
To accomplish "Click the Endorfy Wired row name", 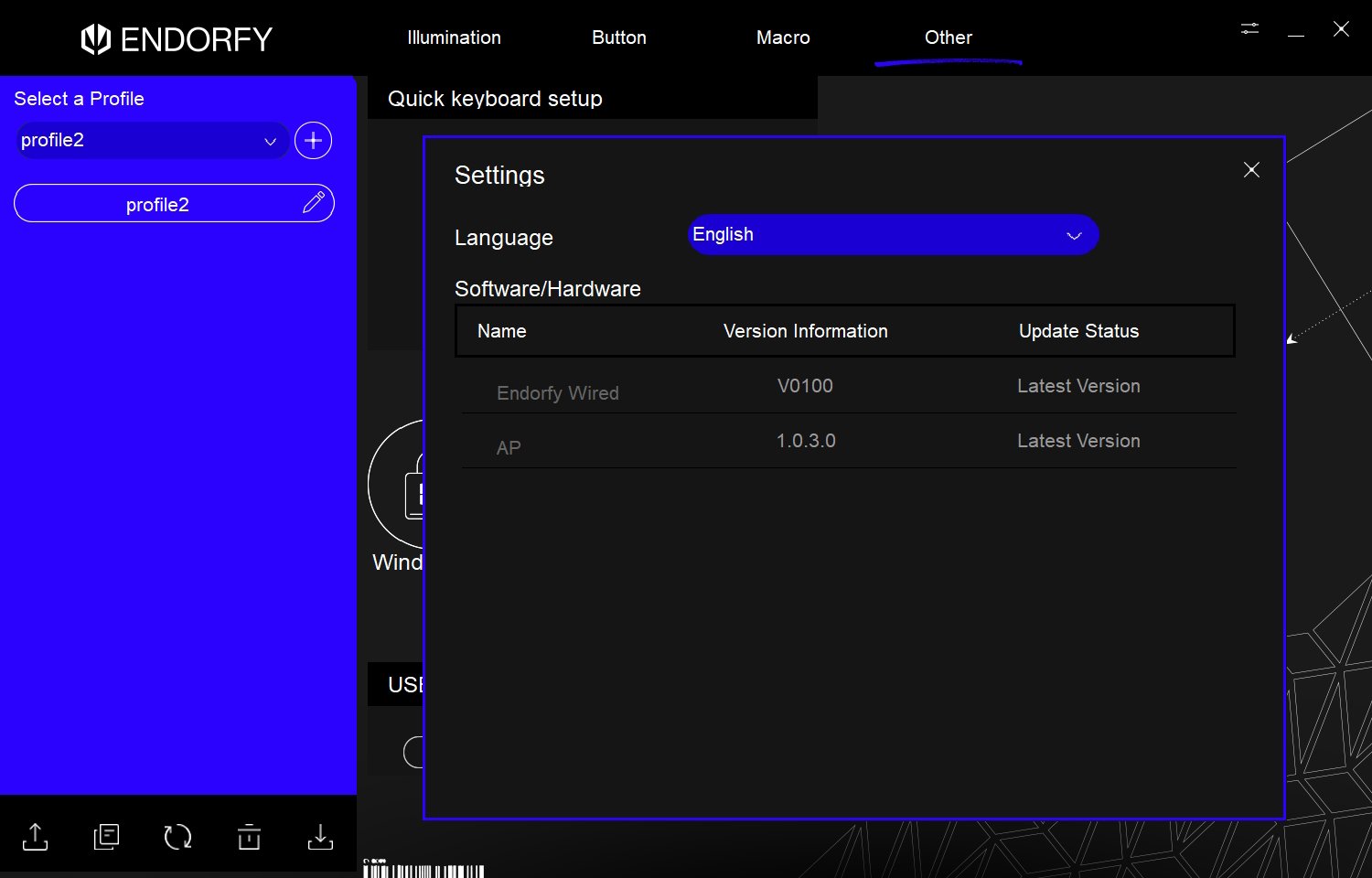I will pos(557,393).
